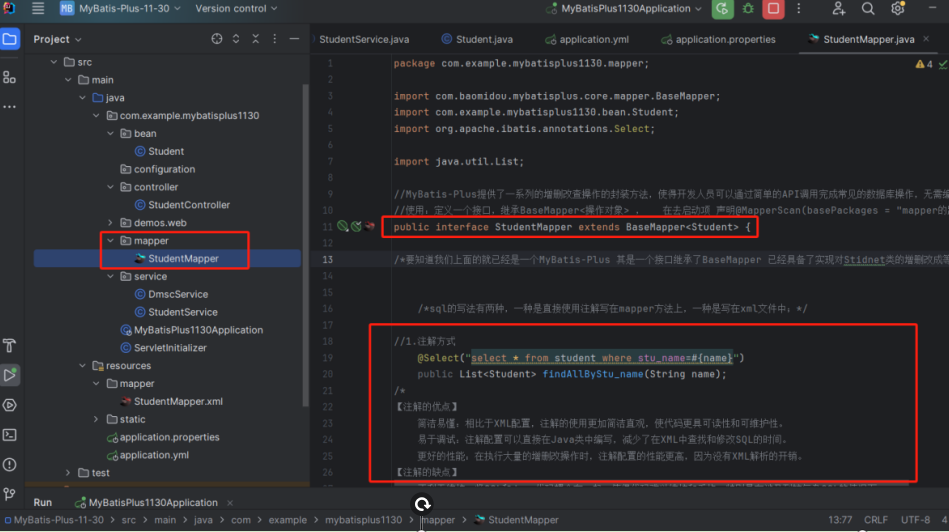Open the Project view dropdown
The width and height of the screenshot is (949, 532).
pyautogui.click(x=57, y=39)
